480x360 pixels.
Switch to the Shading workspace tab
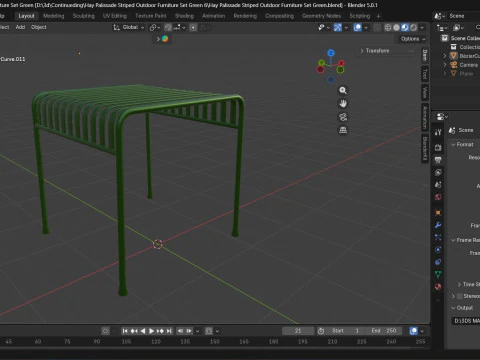(x=184, y=16)
